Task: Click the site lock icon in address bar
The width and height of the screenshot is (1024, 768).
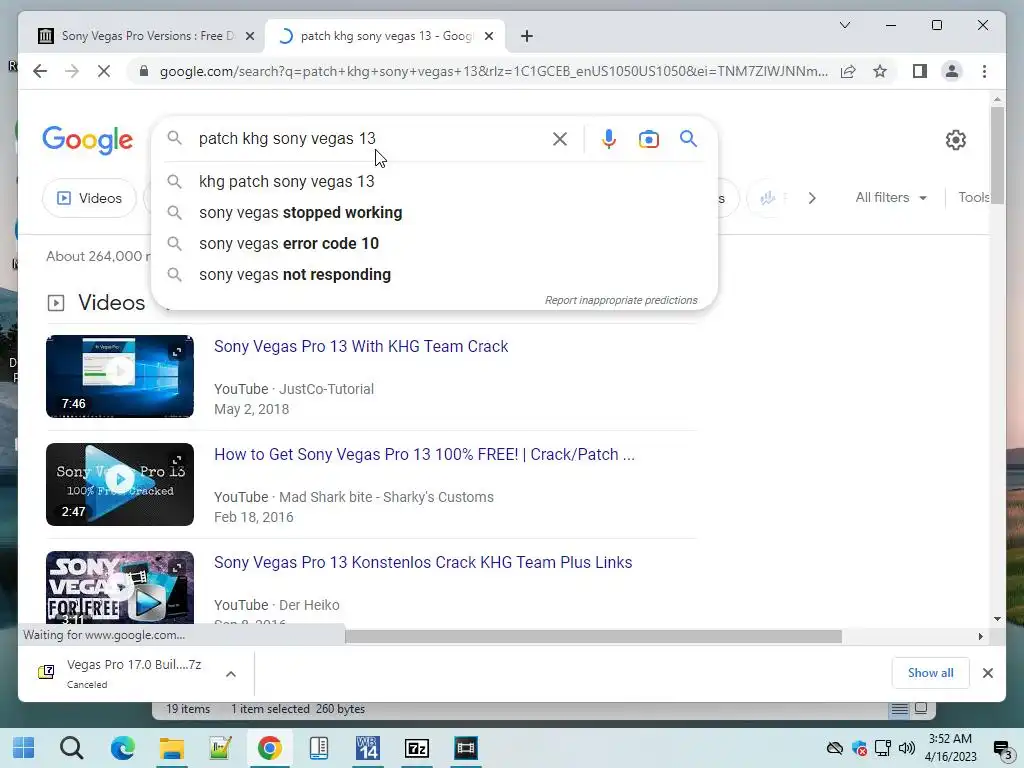Action: point(144,71)
